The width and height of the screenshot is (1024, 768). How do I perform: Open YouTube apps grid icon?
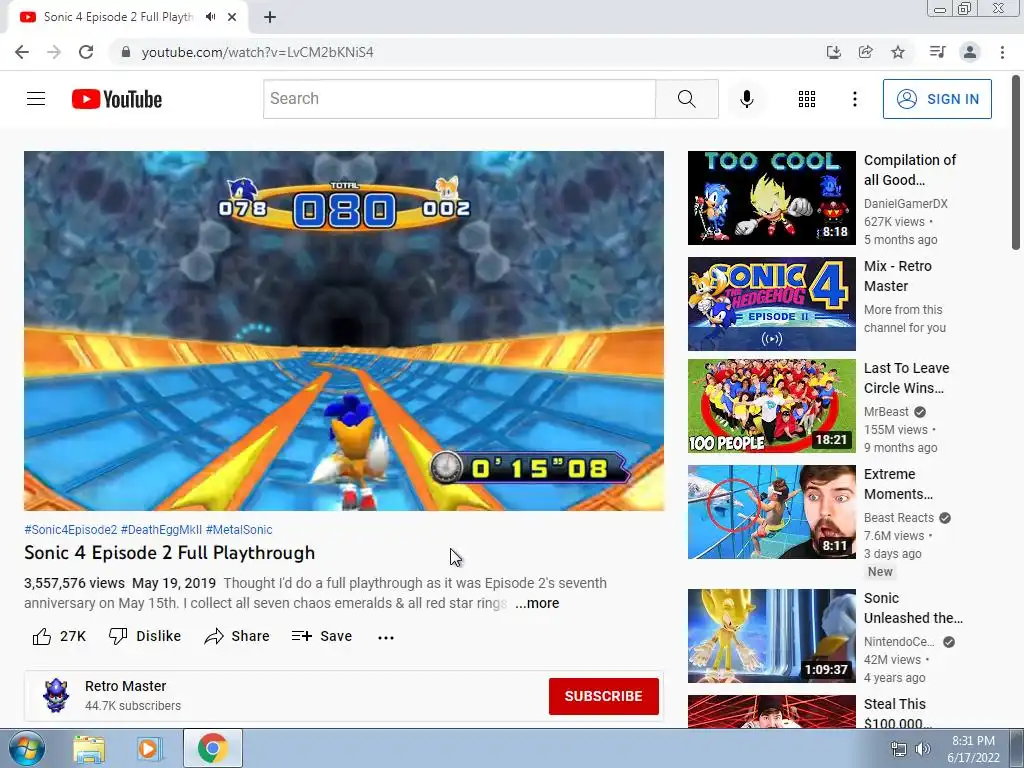pyautogui.click(x=807, y=99)
